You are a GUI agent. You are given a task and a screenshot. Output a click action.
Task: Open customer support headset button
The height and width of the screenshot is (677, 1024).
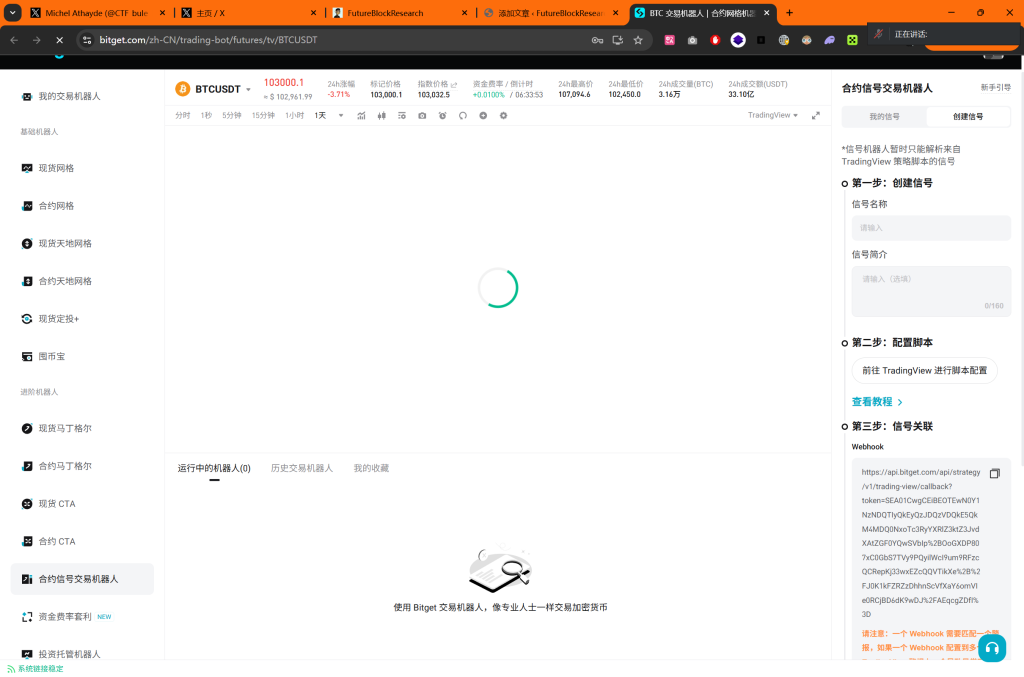tap(992, 648)
